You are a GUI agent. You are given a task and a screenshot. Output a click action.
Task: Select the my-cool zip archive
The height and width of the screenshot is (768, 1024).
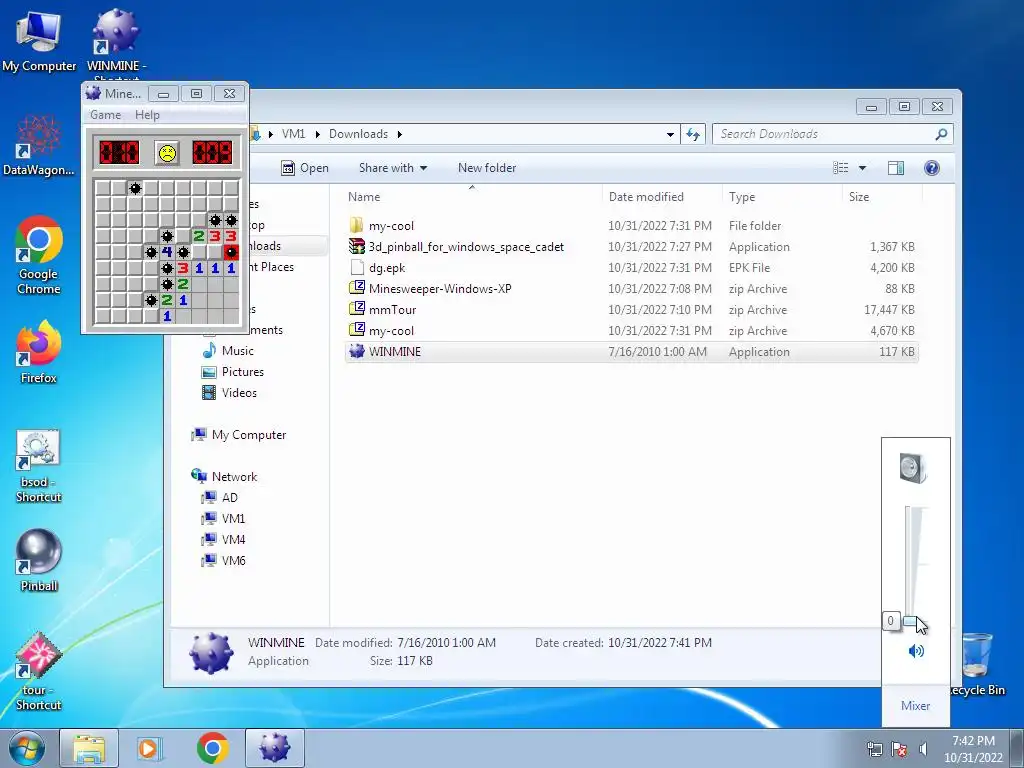click(x=632, y=330)
